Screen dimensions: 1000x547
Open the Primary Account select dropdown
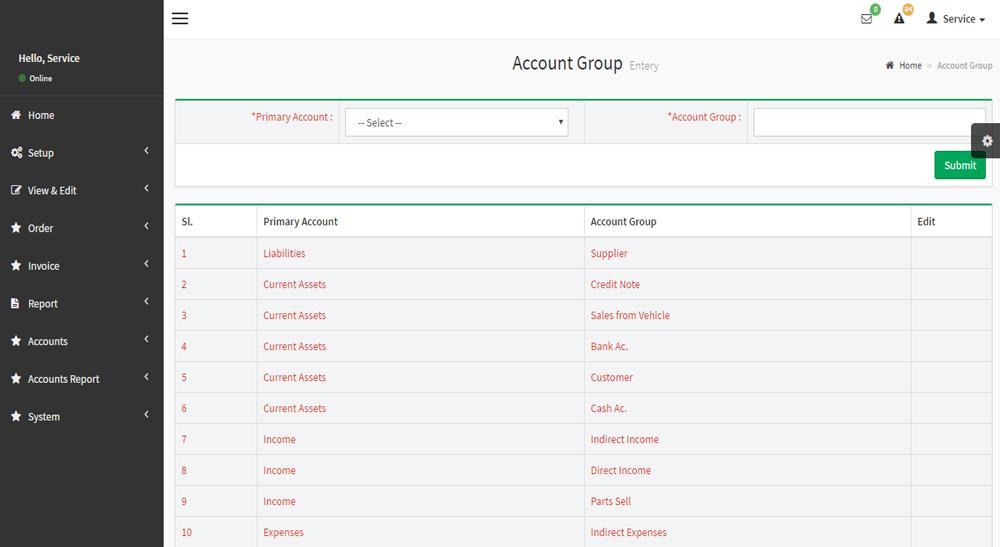coord(457,122)
